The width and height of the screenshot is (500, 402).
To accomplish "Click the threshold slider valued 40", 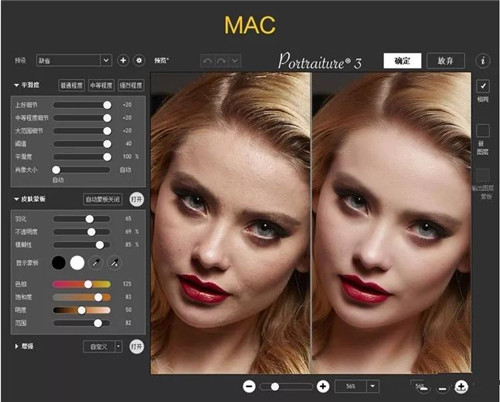I will point(82,144).
